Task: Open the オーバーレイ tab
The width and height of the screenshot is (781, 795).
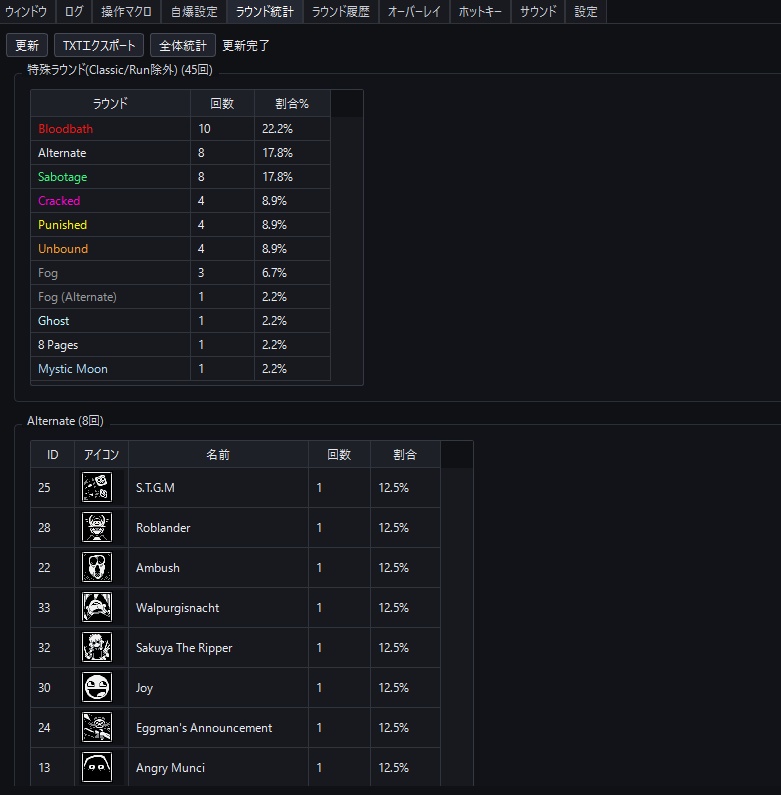Action: coord(414,12)
